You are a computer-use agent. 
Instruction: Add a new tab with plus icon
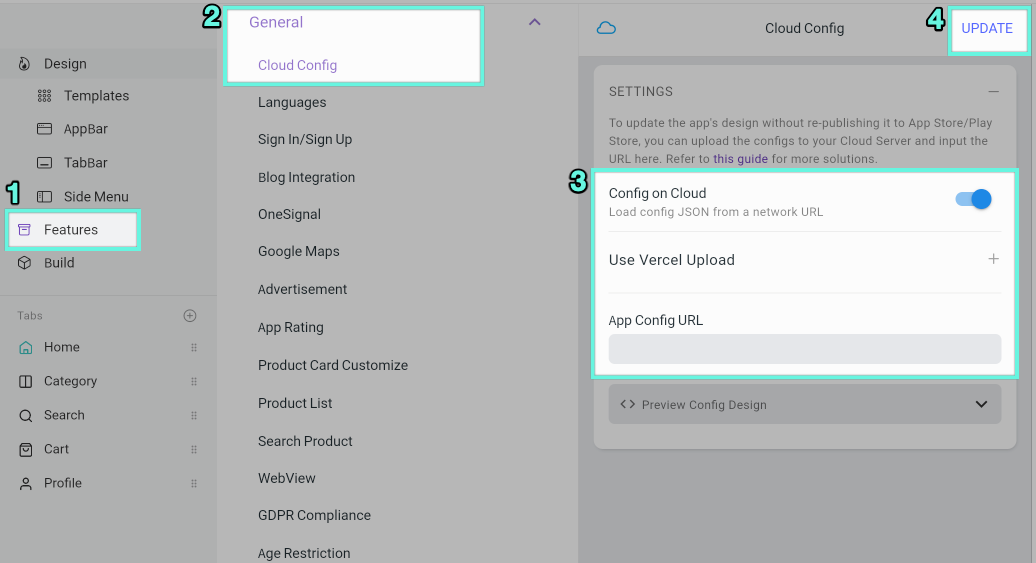pos(190,316)
